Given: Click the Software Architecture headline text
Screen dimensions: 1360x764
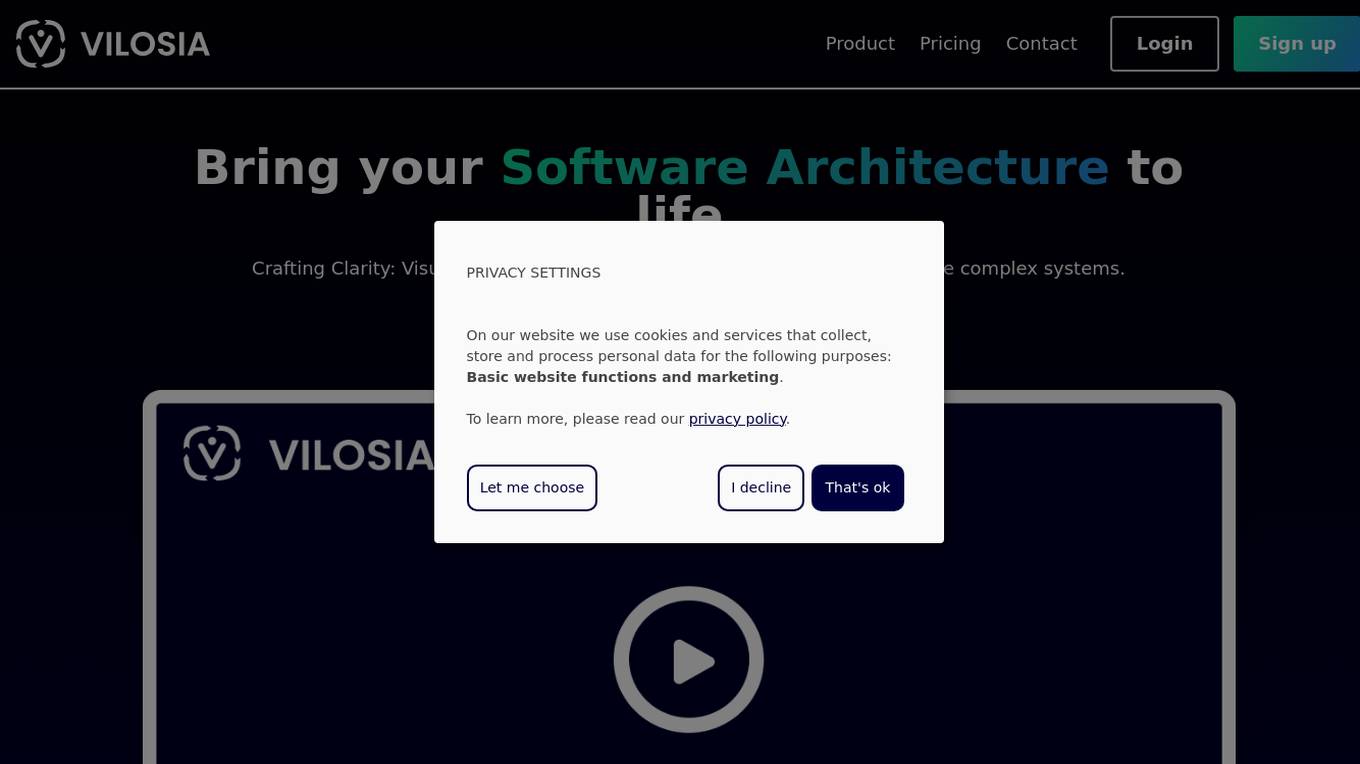Looking at the screenshot, I should [805, 167].
